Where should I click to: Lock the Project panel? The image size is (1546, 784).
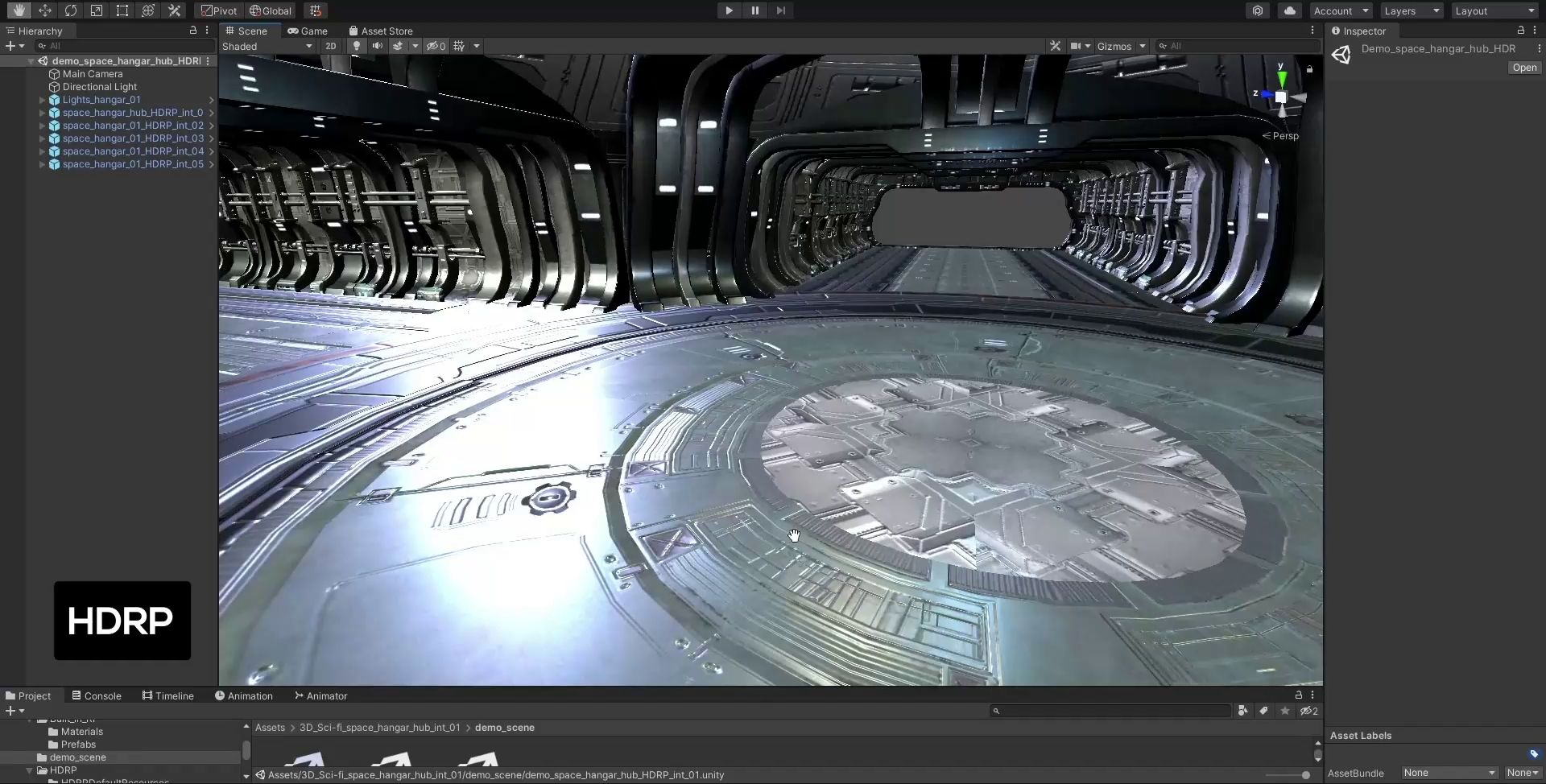coord(1299,695)
